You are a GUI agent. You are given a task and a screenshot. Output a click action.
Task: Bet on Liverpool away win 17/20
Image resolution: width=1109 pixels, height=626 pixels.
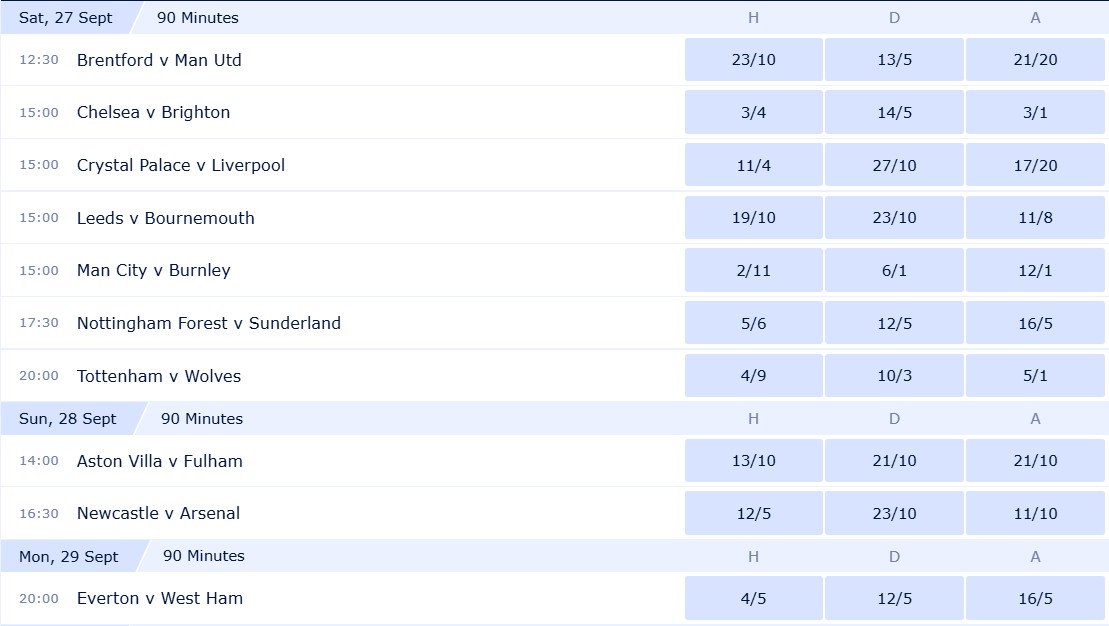[1035, 165]
